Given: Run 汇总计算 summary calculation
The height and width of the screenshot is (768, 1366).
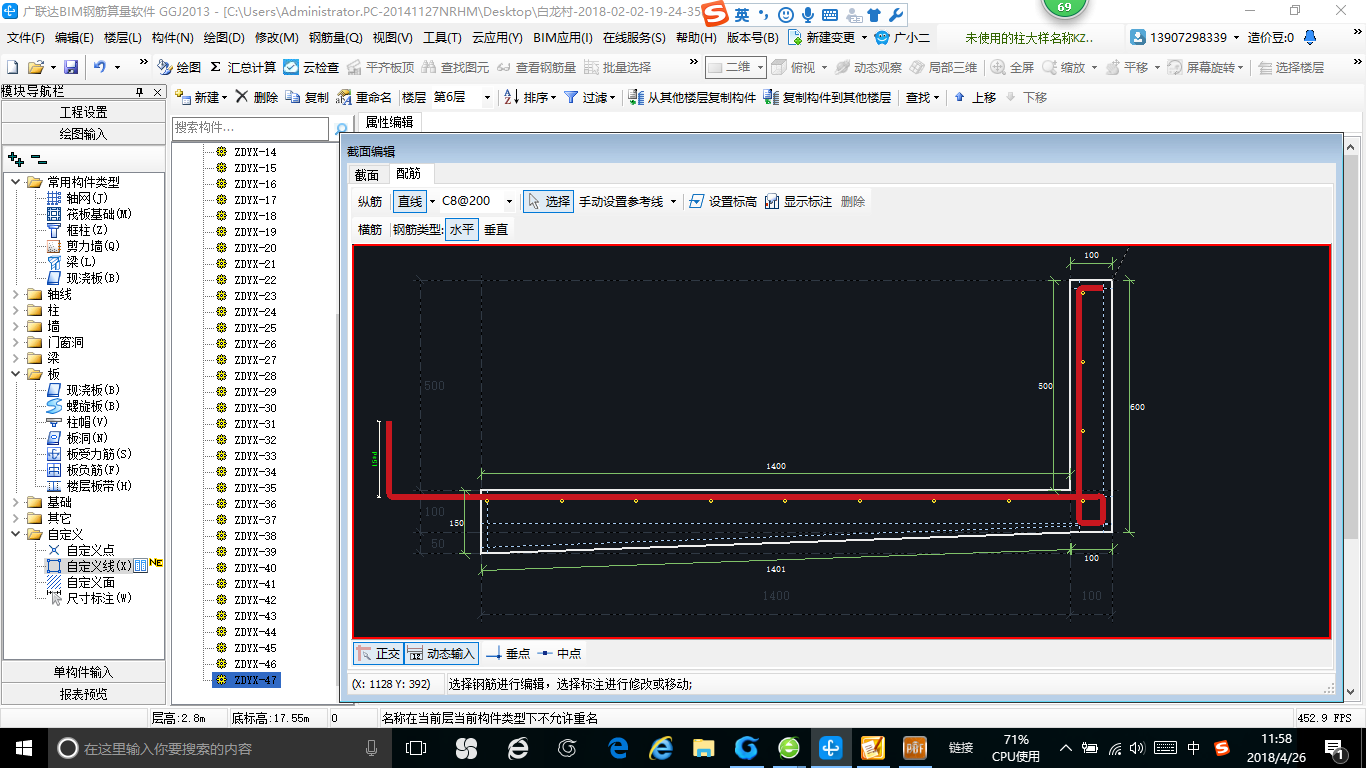Looking at the screenshot, I should click(243, 67).
